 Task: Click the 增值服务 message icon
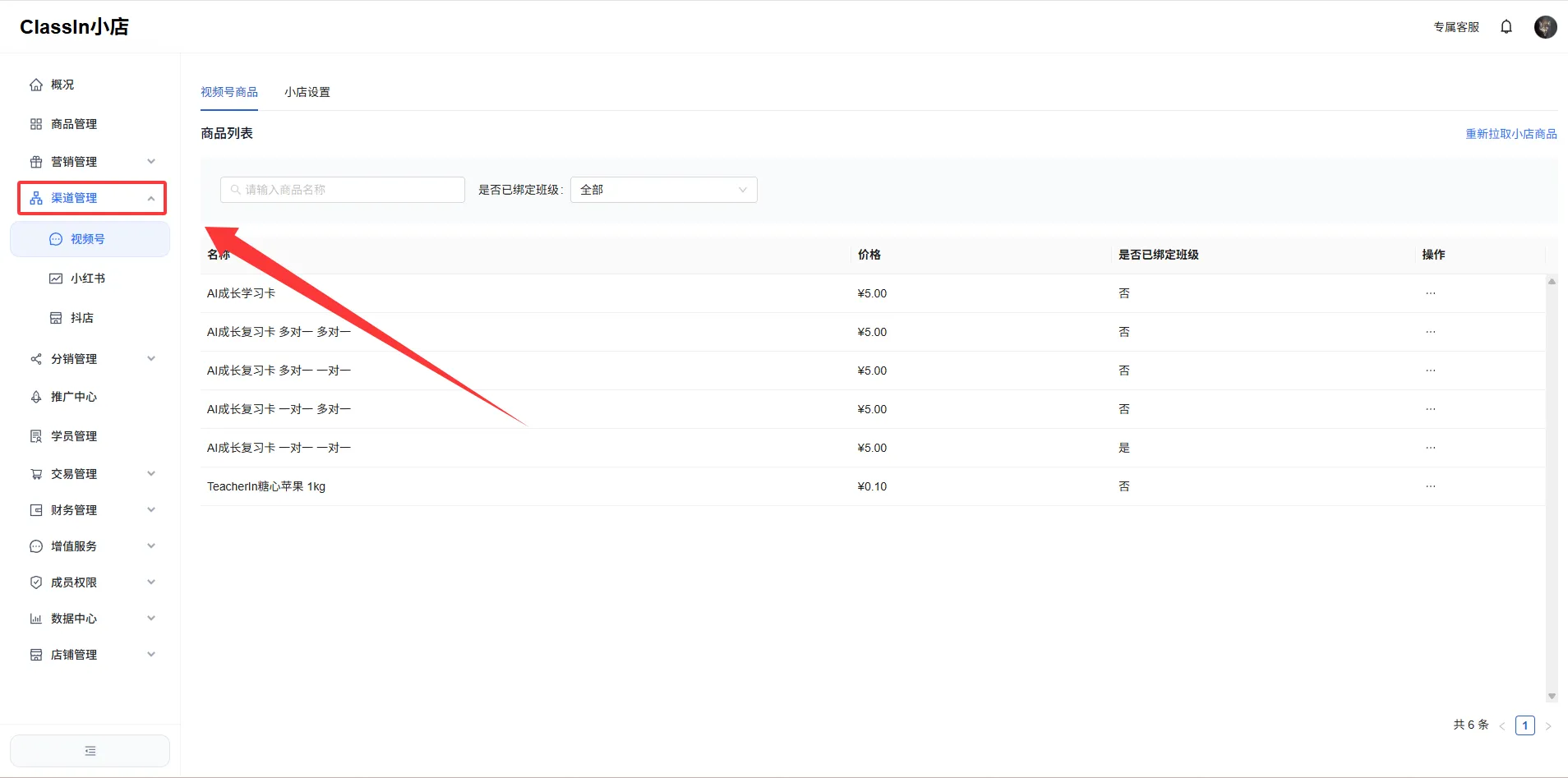36,546
